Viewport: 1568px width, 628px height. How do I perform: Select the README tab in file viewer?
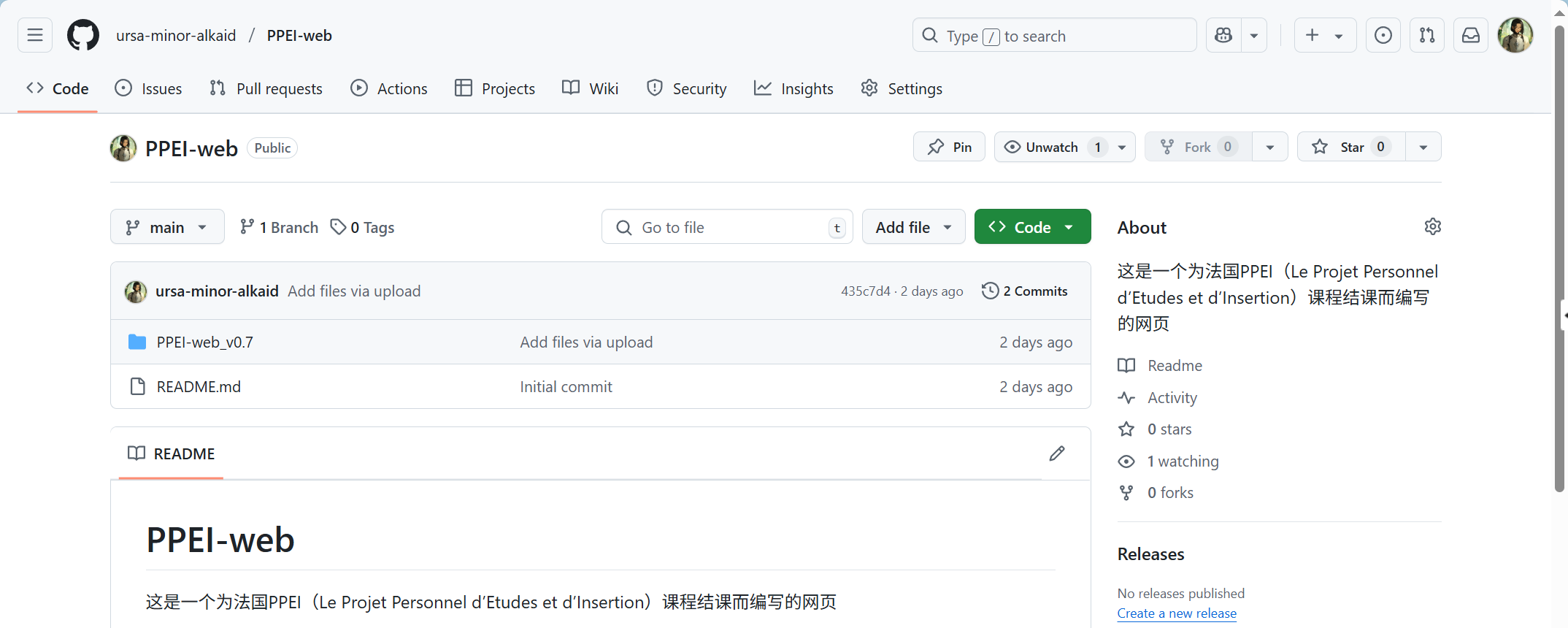pyautogui.click(x=171, y=453)
